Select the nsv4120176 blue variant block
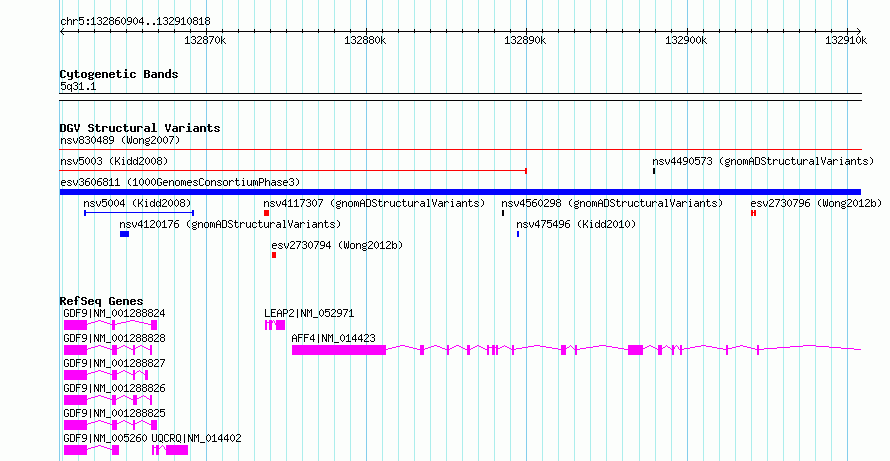890x461 pixels. [124, 234]
